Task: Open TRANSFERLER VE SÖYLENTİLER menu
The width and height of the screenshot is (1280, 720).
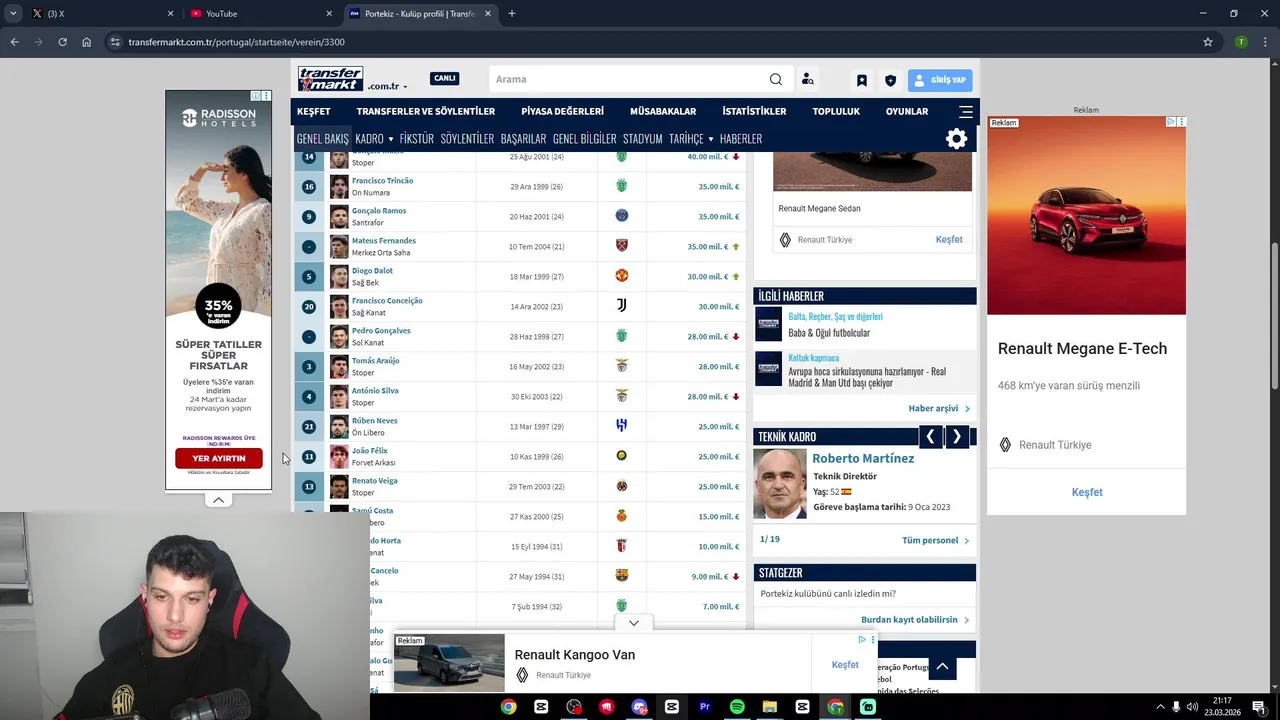Action: (426, 111)
